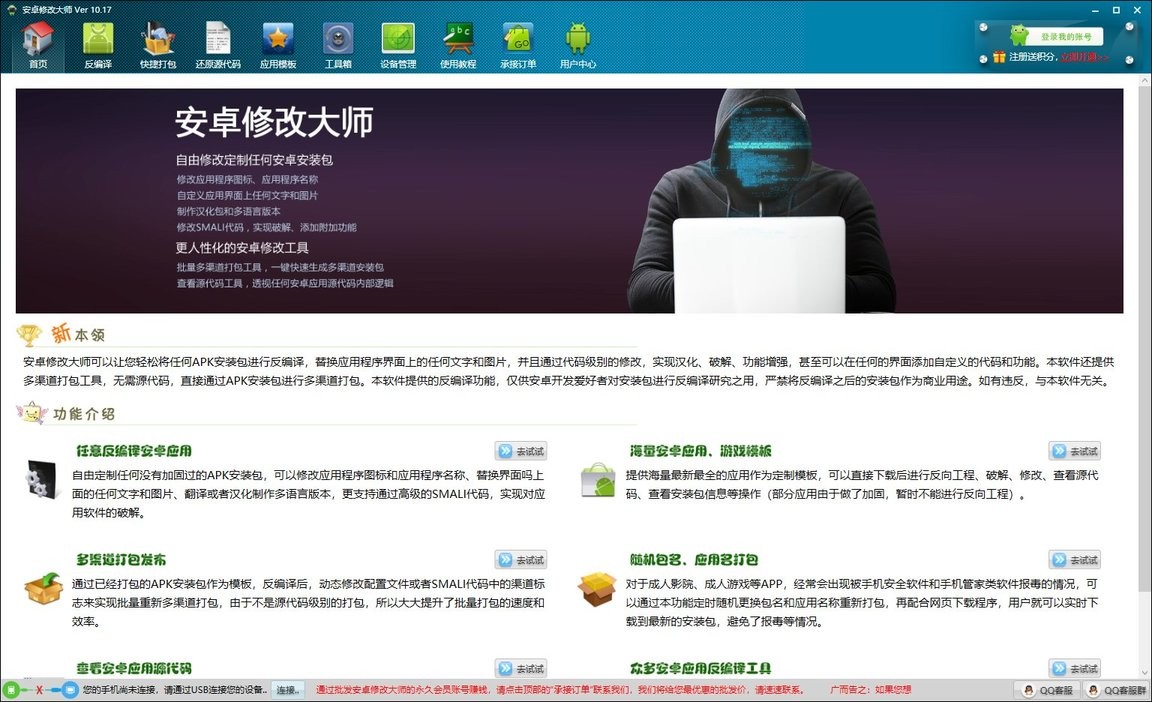Image resolution: width=1152 pixels, height=702 pixels.
Task: Click the scrollbar up arrow
Action: 1143,83
